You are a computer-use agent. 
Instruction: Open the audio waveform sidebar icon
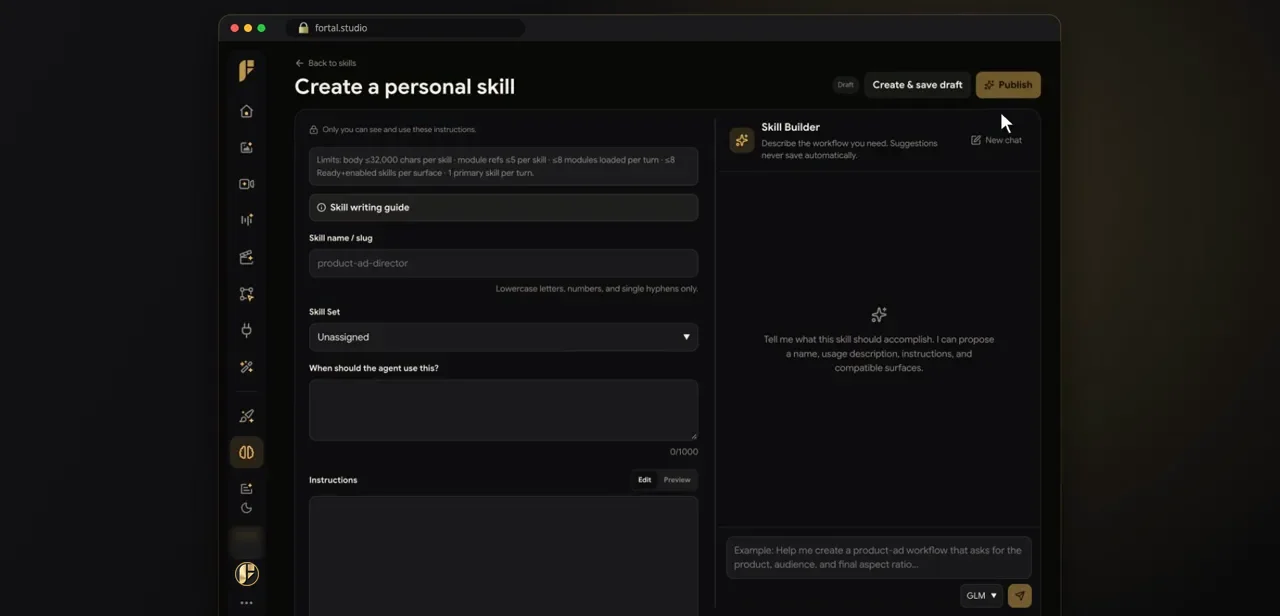pos(246,220)
